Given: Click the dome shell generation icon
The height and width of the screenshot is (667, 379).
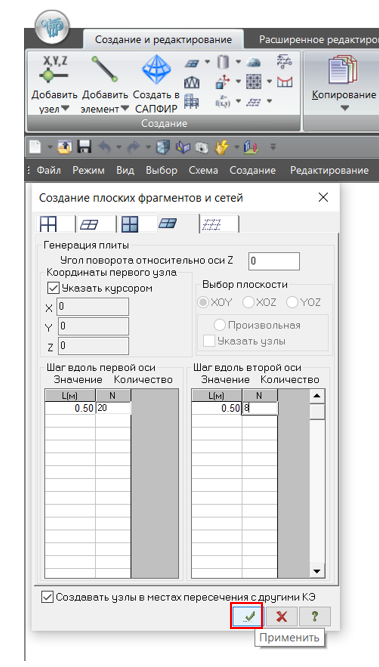Looking at the screenshot, I should 254,63.
